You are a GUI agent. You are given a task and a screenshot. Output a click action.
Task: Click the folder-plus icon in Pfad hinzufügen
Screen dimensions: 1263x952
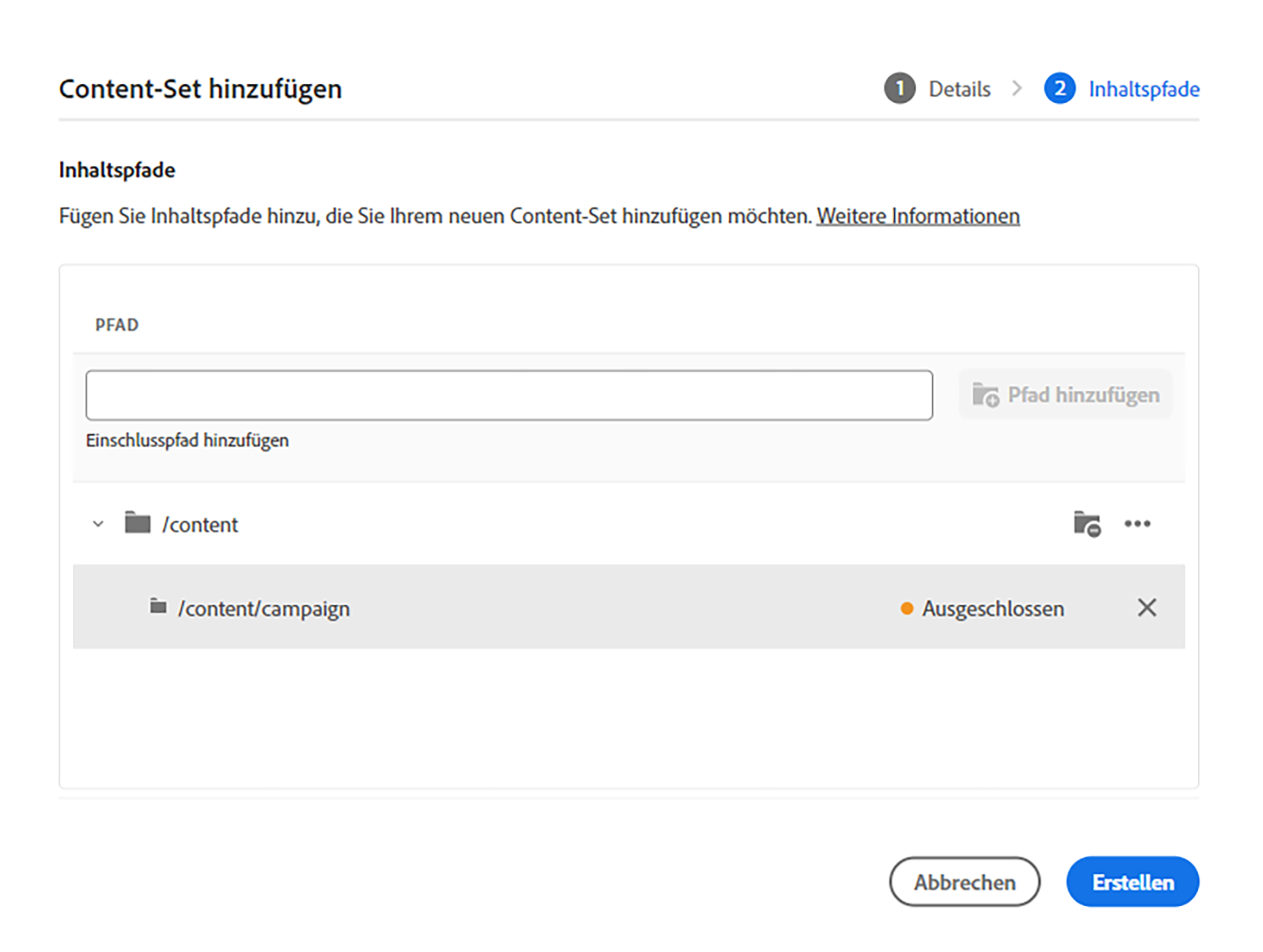(x=986, y=395)
